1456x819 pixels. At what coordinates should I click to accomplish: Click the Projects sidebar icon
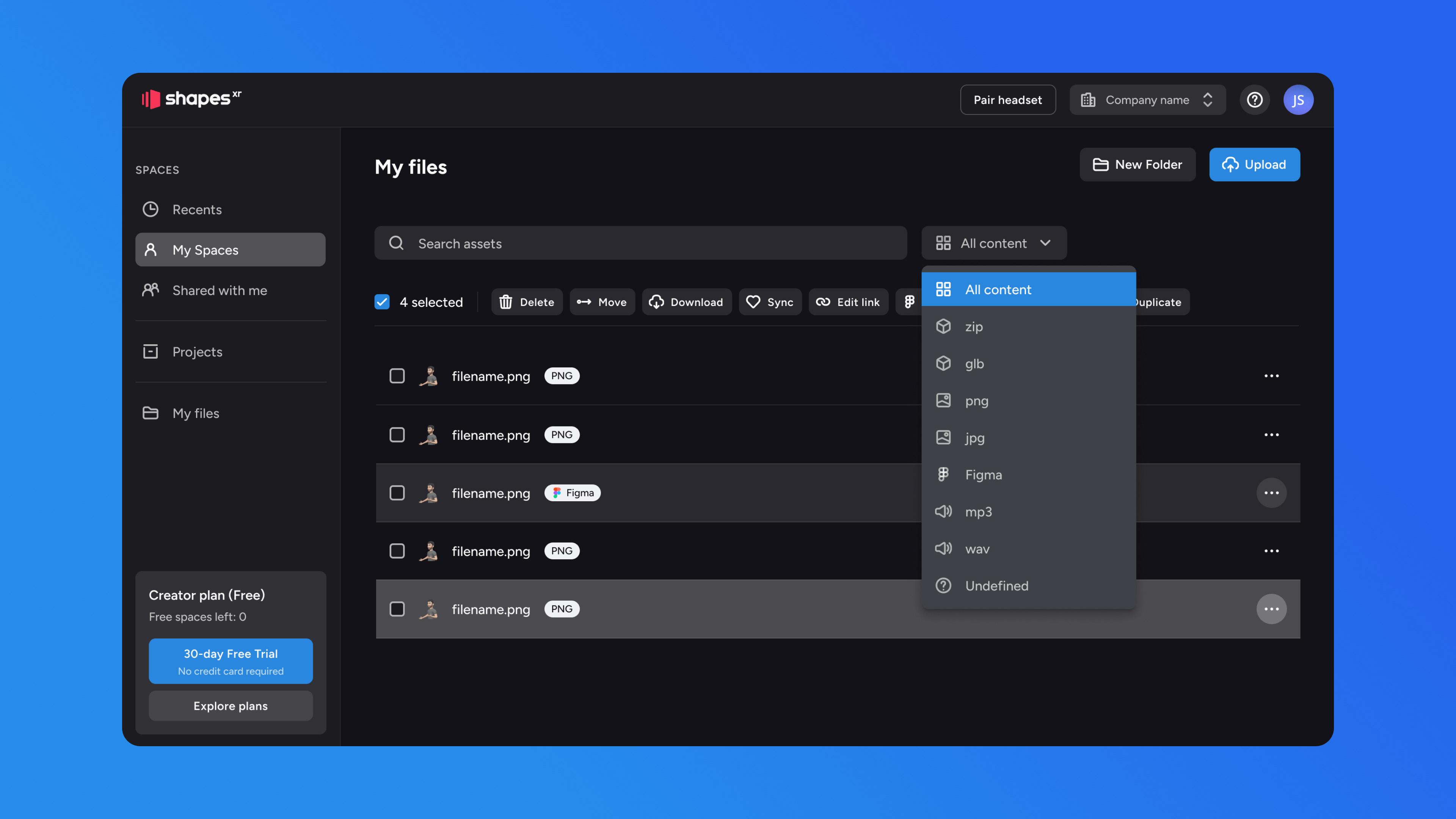click(151, 351)
